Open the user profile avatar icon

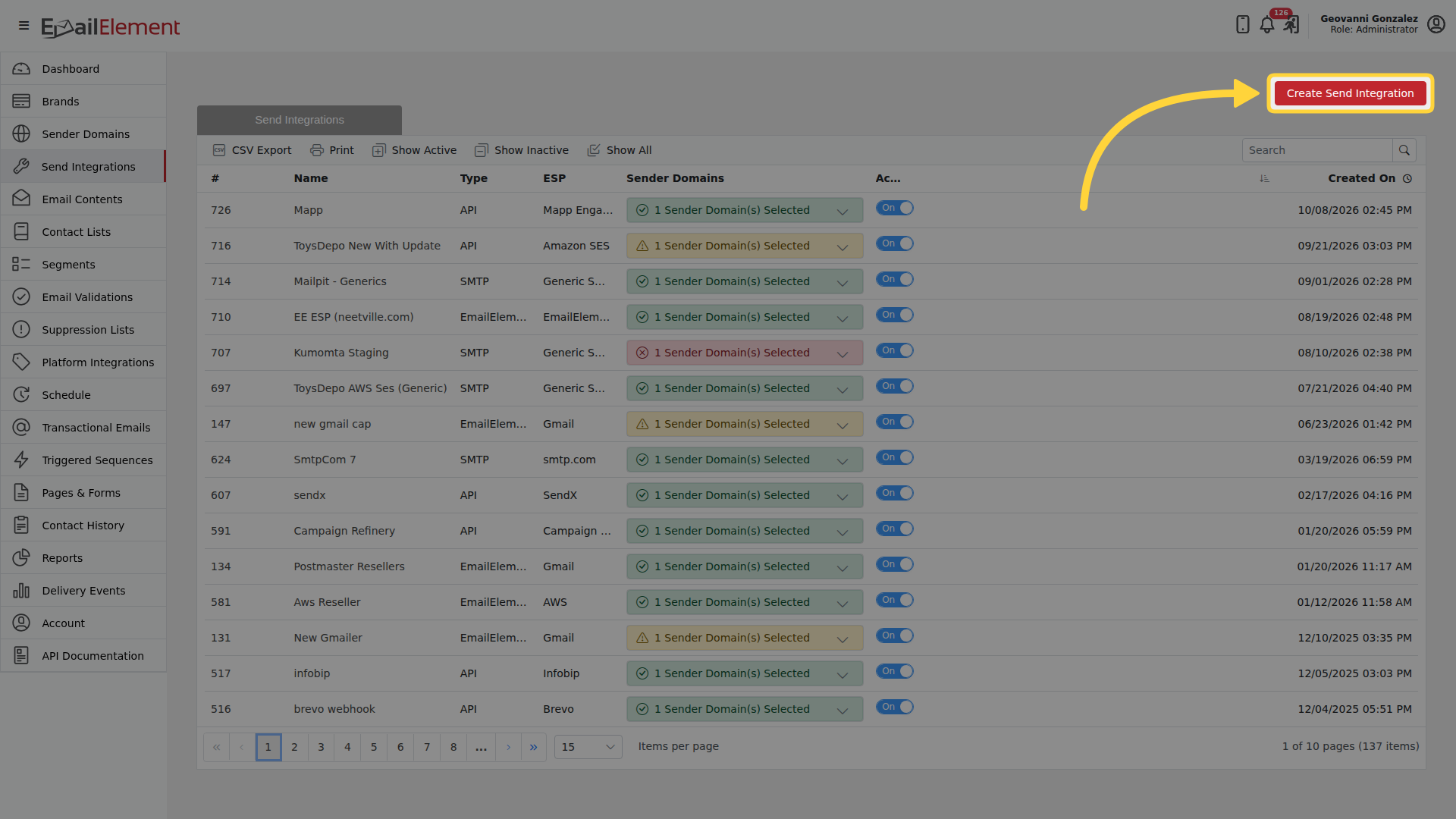click(1436, 24)
